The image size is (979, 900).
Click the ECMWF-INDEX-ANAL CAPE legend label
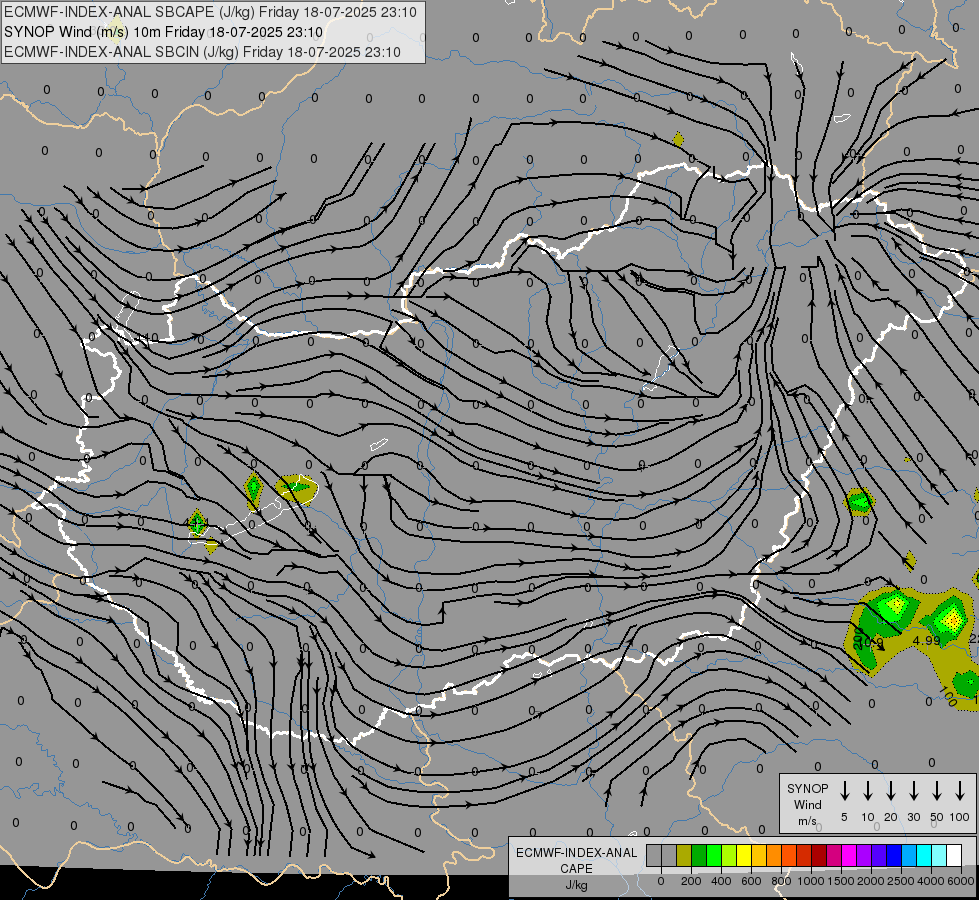pos(576,860)
